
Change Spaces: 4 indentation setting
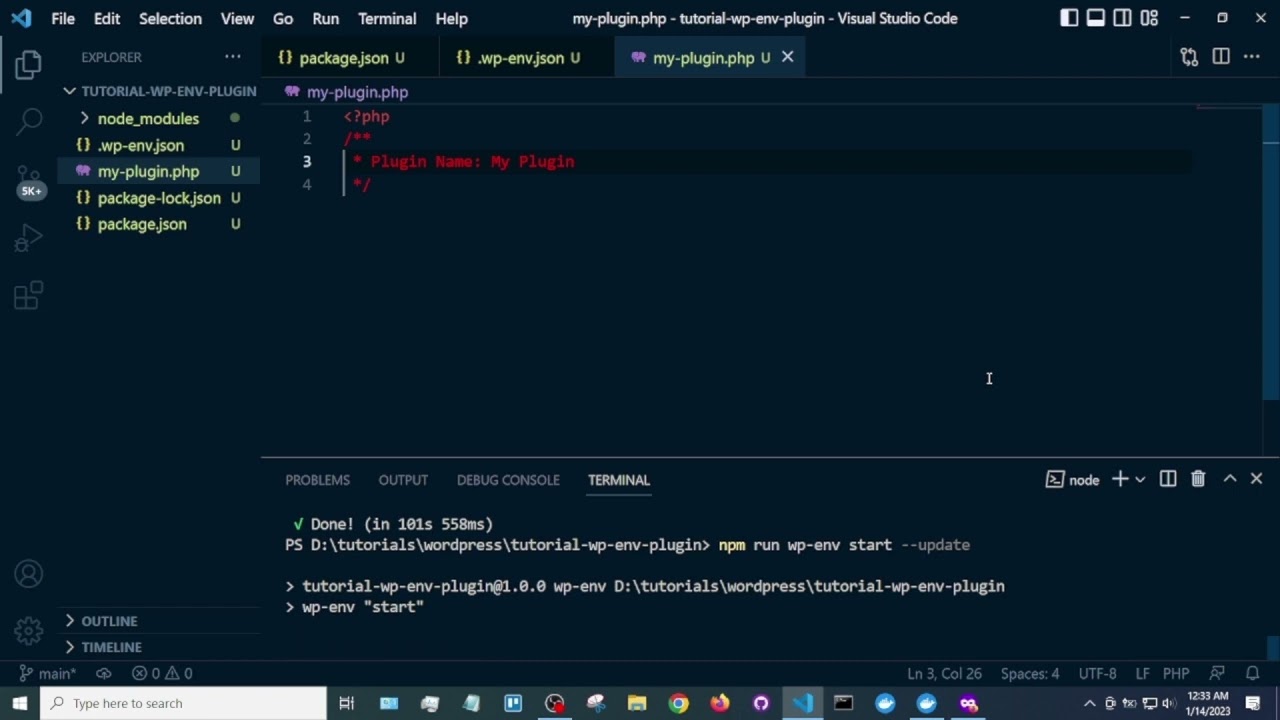pyautogui.click(x=1030, y=674)
